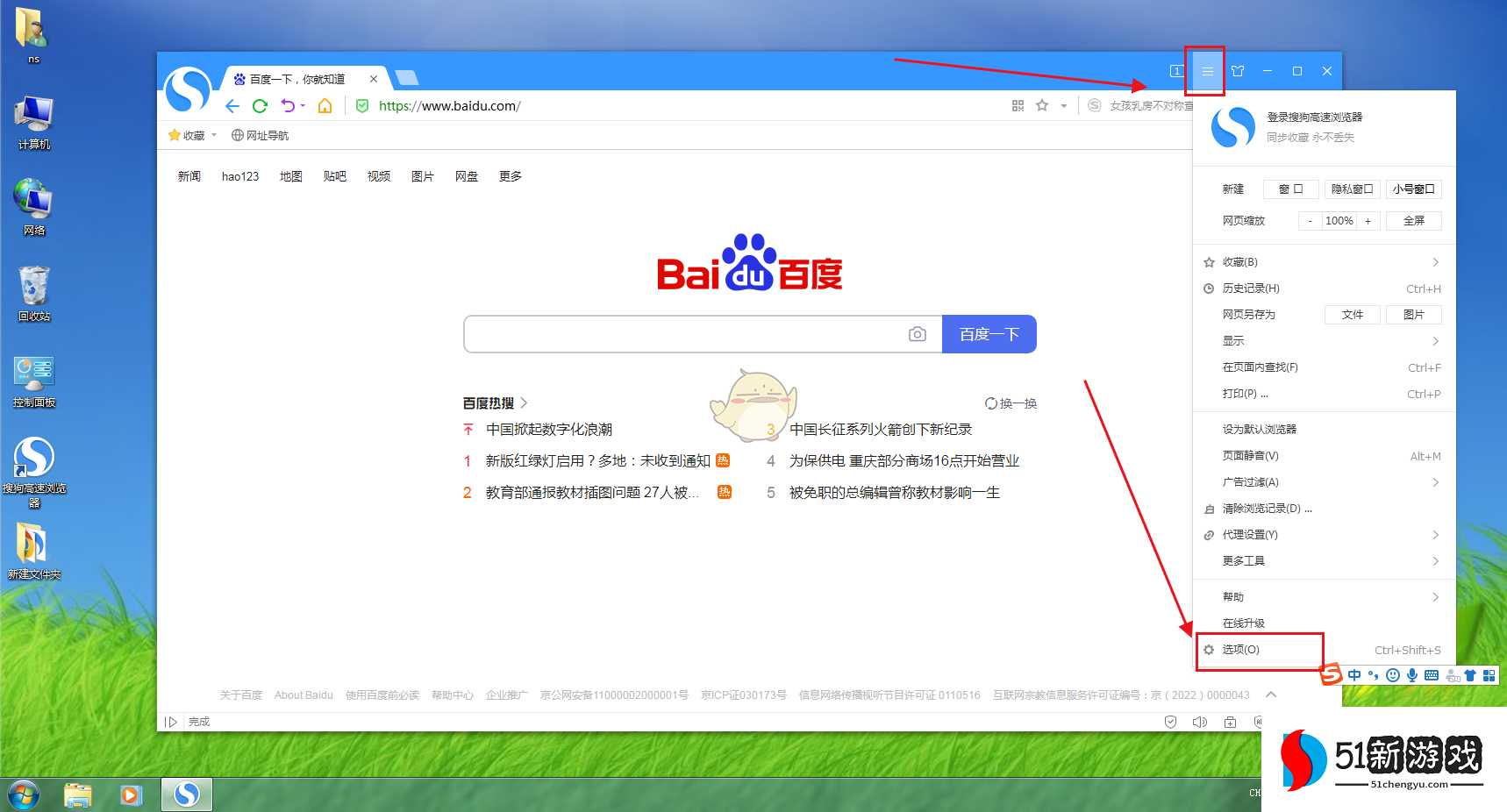Click the home icon in the toolbar
Screen dimensions: 1507x812
[x=325, y=105]
